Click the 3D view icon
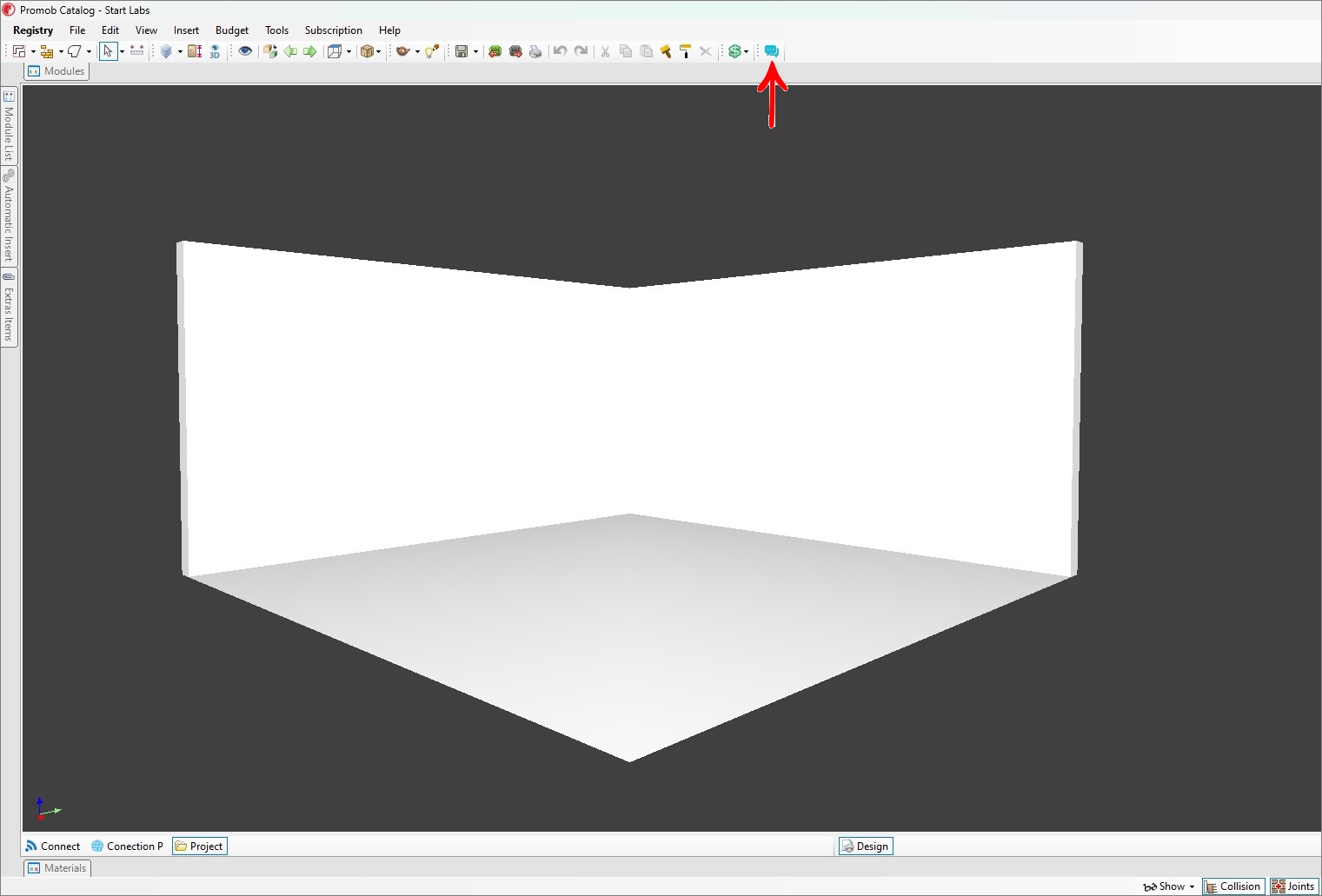The height and width of the screenshot is (896, 1322). (x=215, y=51)
